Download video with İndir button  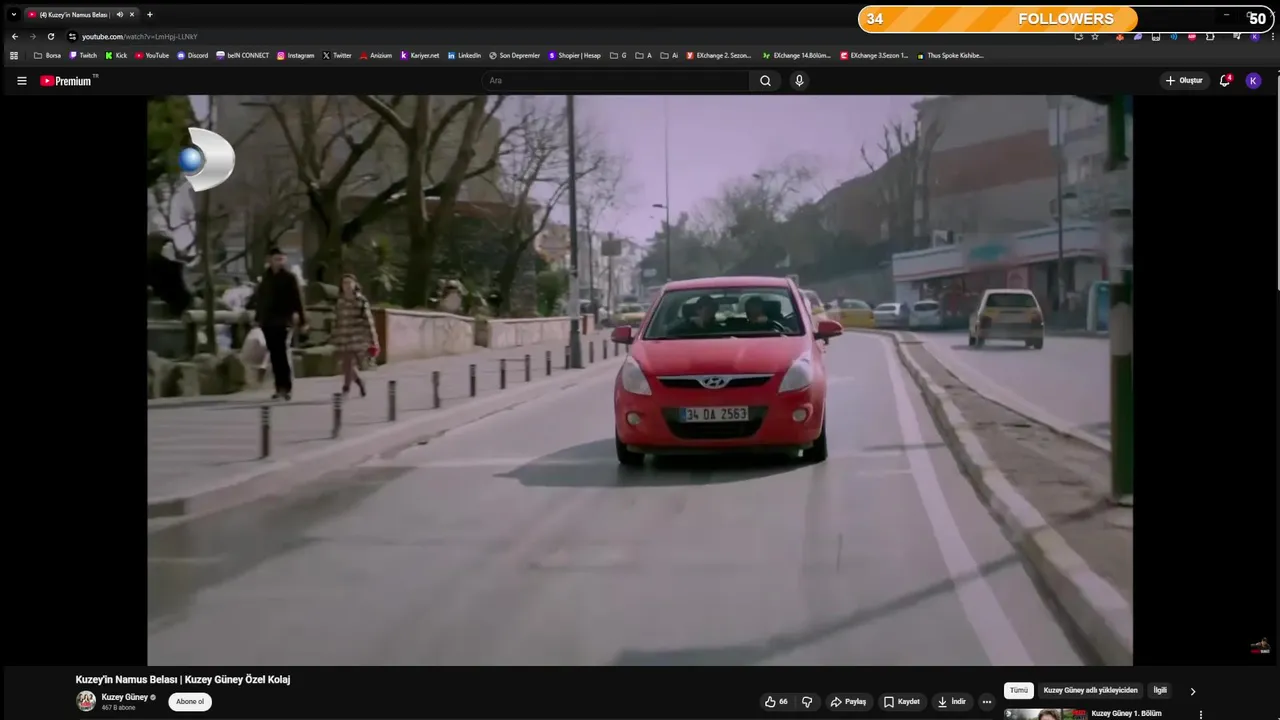point(952,702)
